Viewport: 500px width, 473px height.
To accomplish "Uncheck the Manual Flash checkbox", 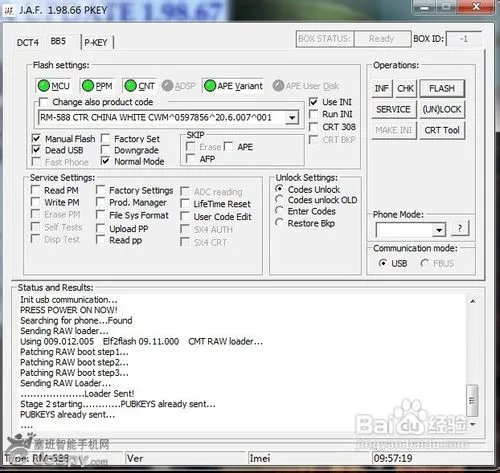I will pos(36,138).
